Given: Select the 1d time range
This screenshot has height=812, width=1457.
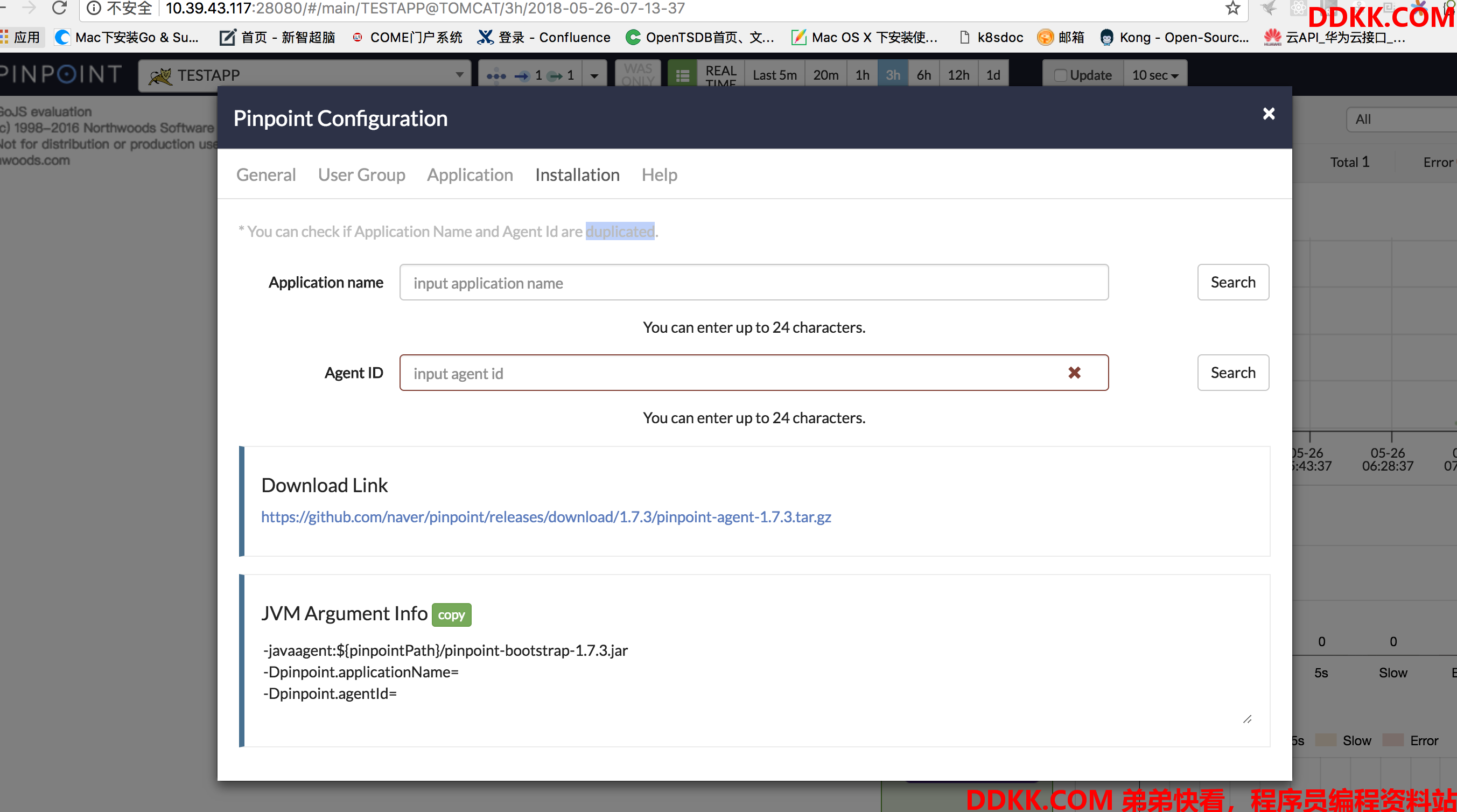Looking at the screenshot, I should 993,75.
